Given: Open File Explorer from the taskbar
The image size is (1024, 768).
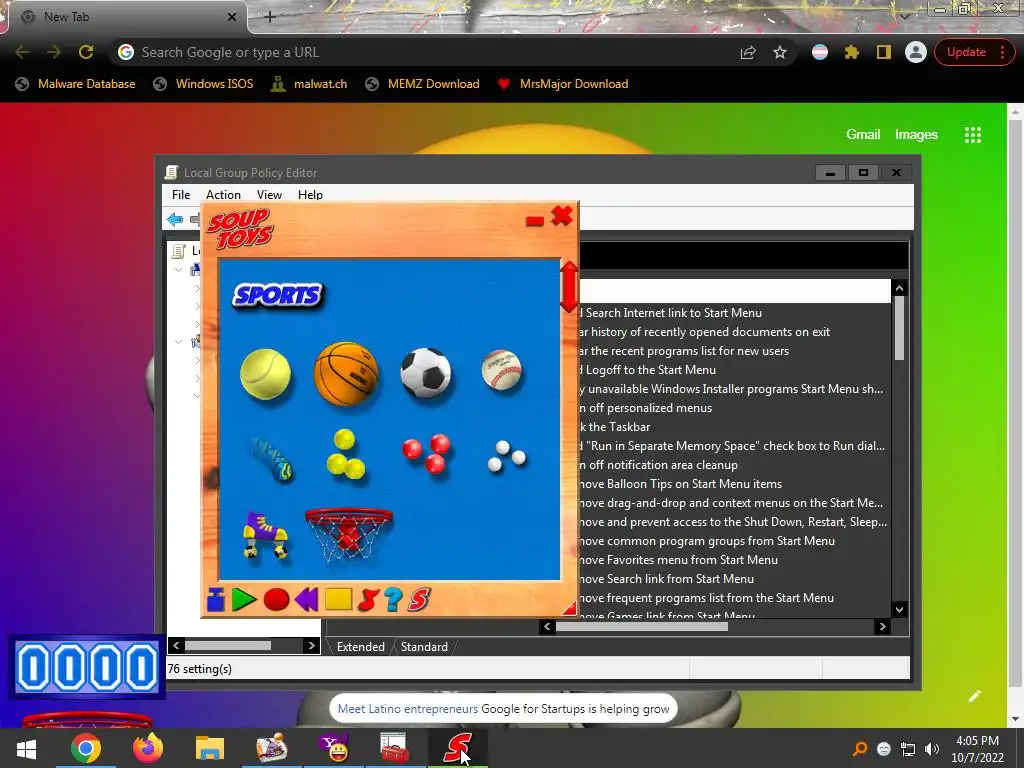Looking at the screenshot, I should (x=210, y=748).
